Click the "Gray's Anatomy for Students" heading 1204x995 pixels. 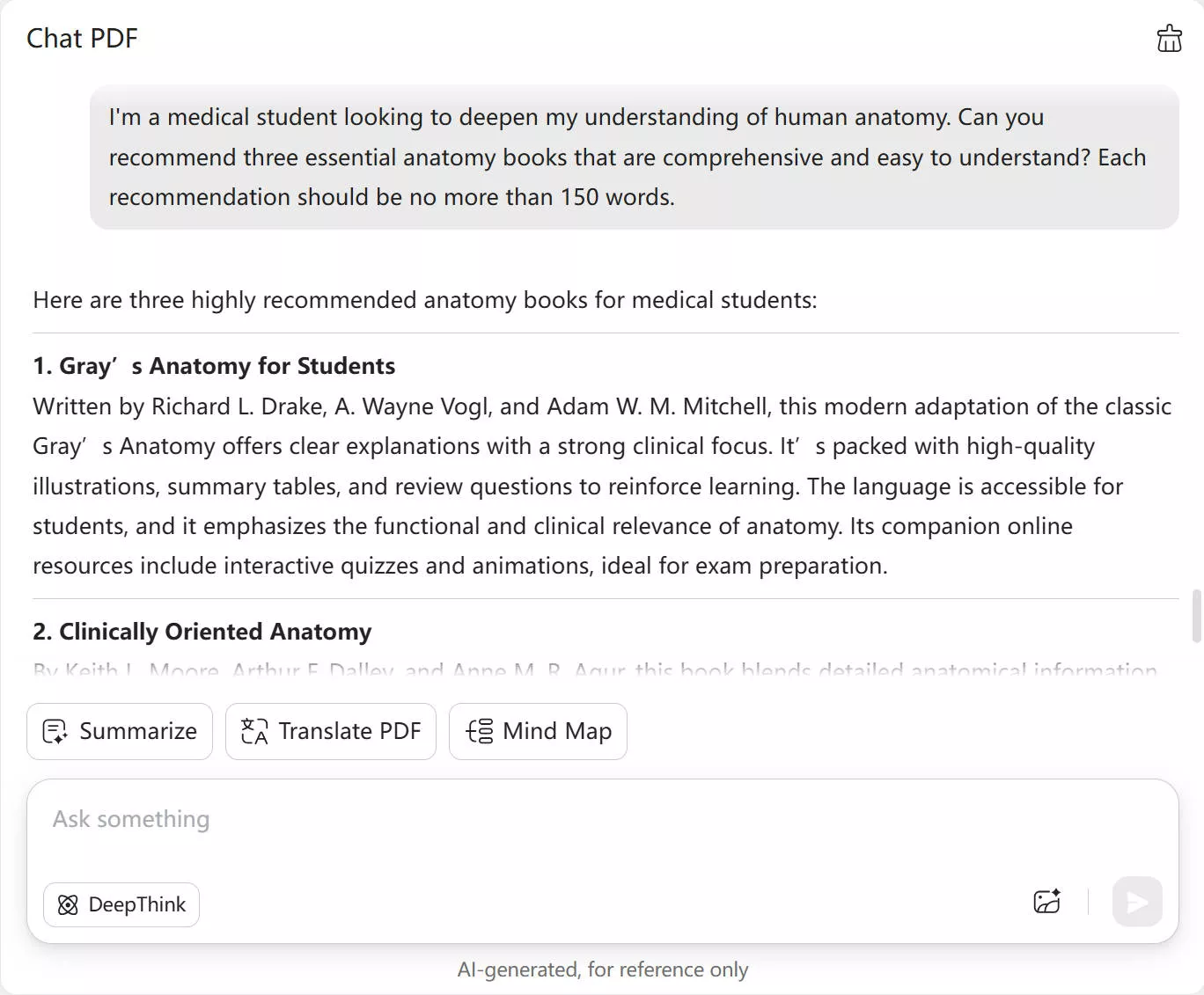214,366
